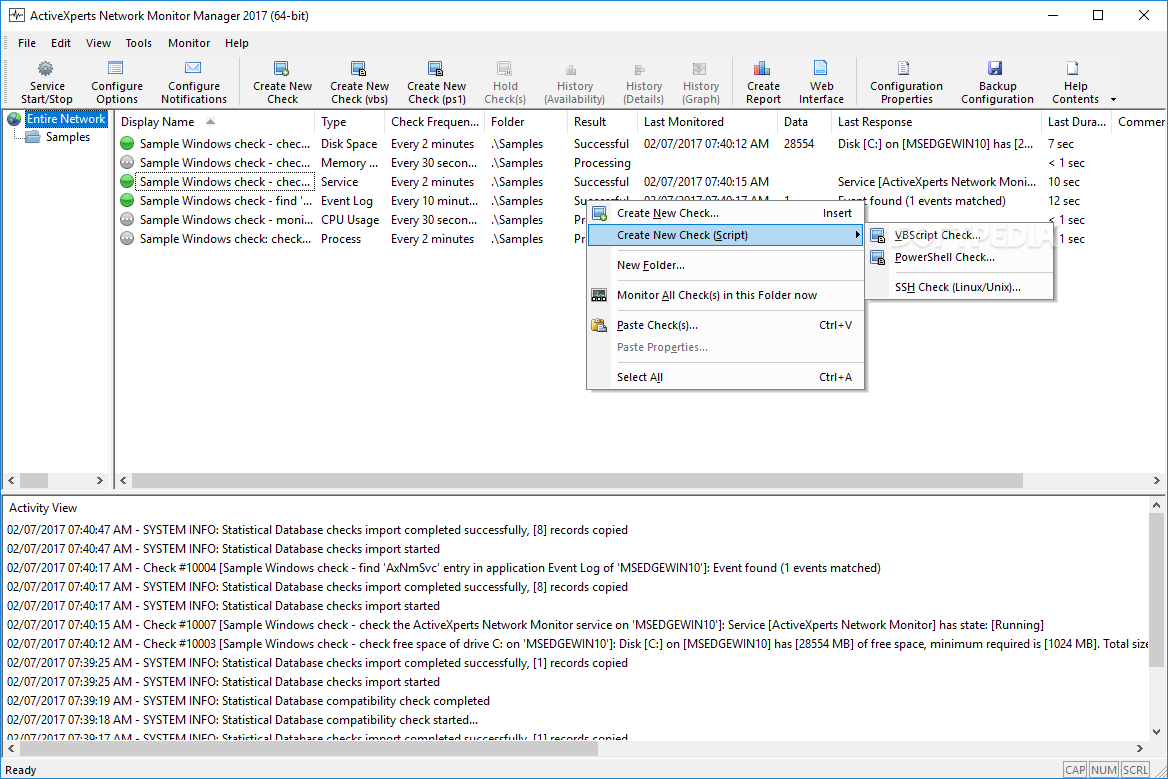This screenshot has height=779, width=1168.
Task: Select Monitor All Check(s) in this Folder now
Action: pyautogui.click(x=726, y=295)
